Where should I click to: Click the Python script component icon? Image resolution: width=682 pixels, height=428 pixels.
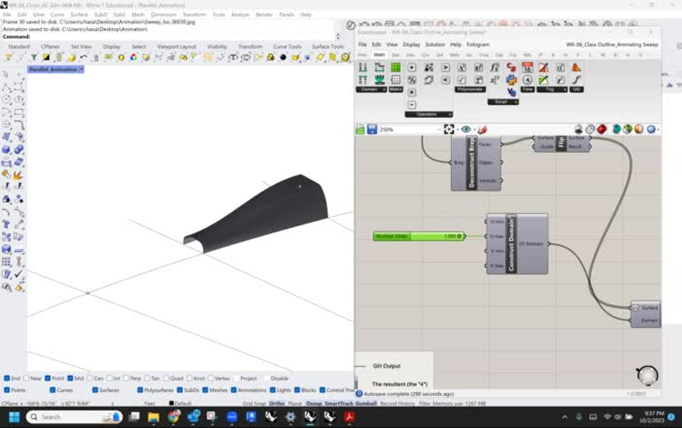pos(511,80)
